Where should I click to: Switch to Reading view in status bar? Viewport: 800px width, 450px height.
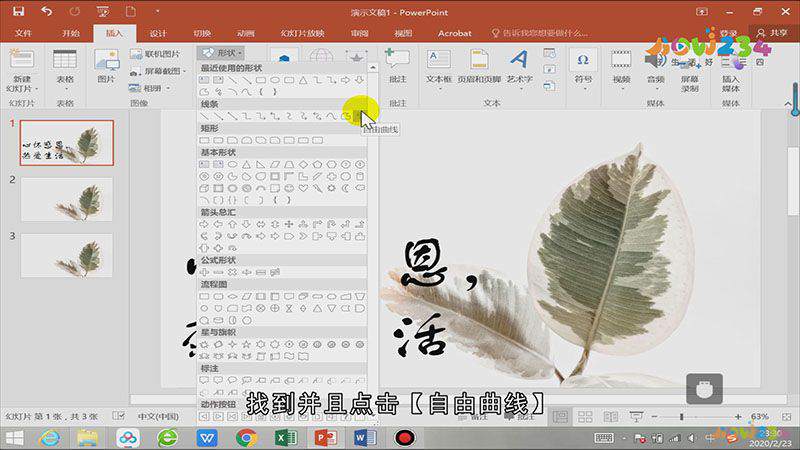tap(611, 417)
